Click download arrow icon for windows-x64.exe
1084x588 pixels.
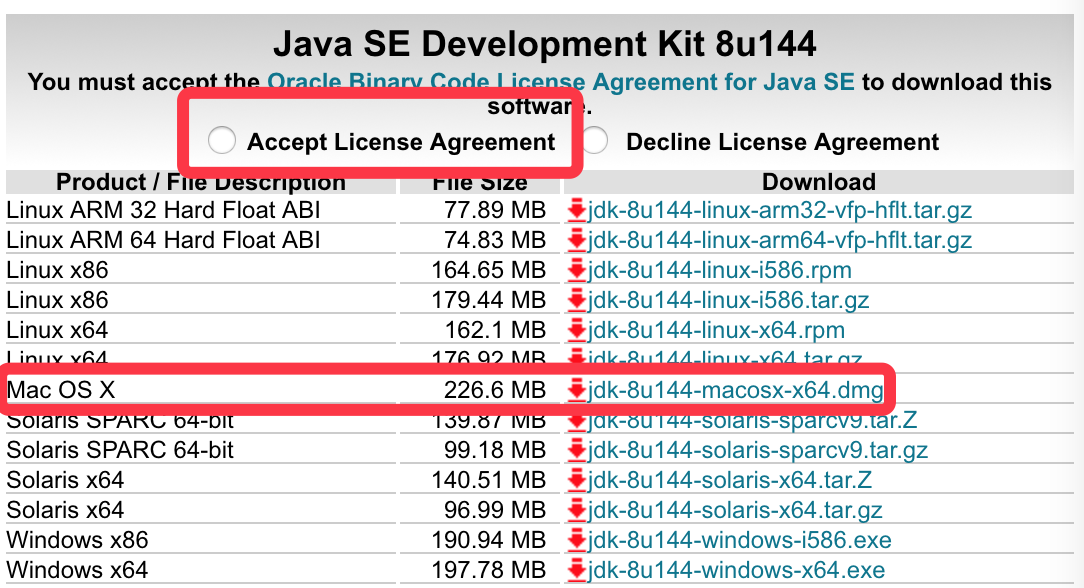pos(577,570)
